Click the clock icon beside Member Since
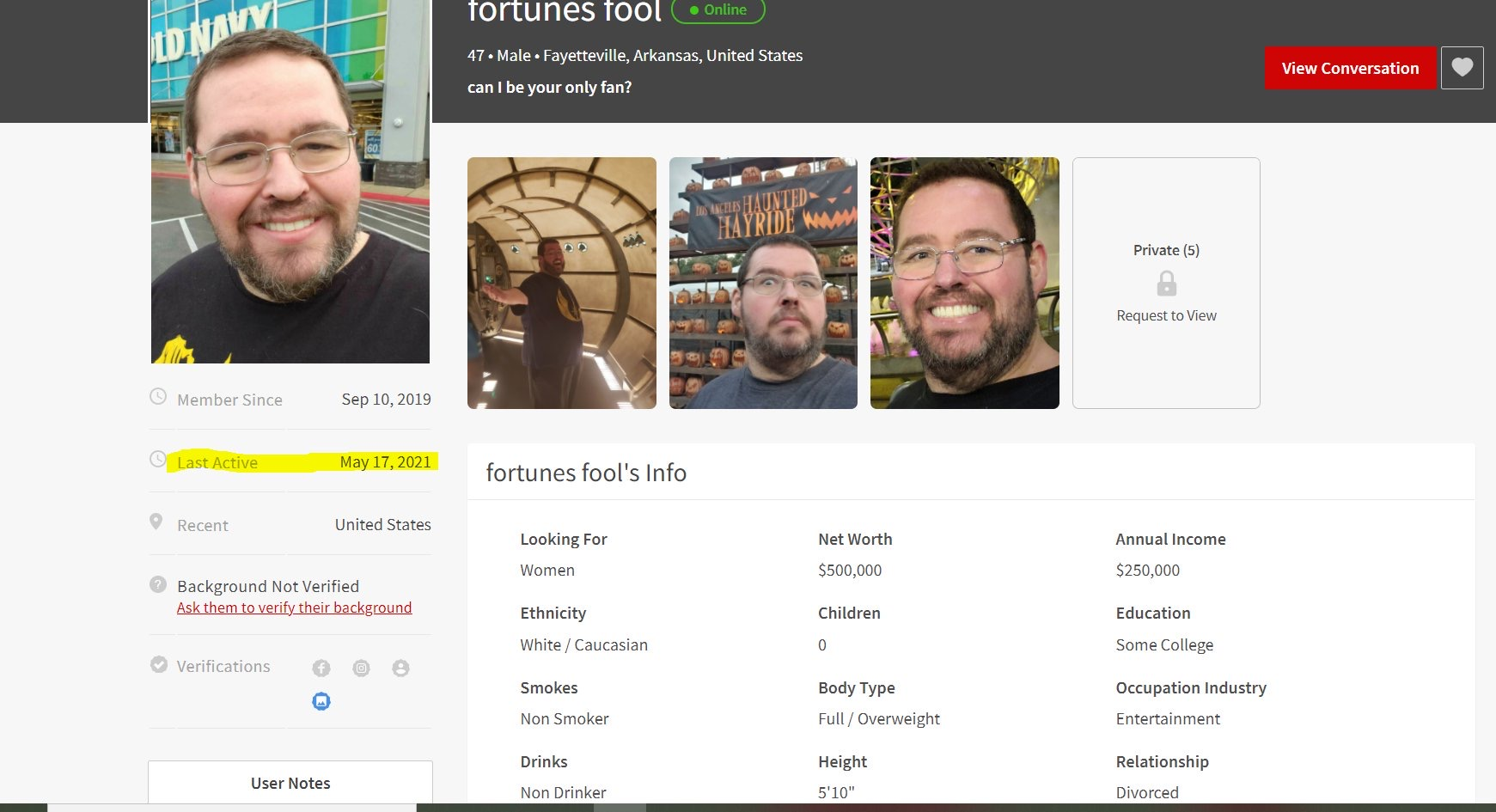This screenshot has height=812, width=1496. click(158, 397)
